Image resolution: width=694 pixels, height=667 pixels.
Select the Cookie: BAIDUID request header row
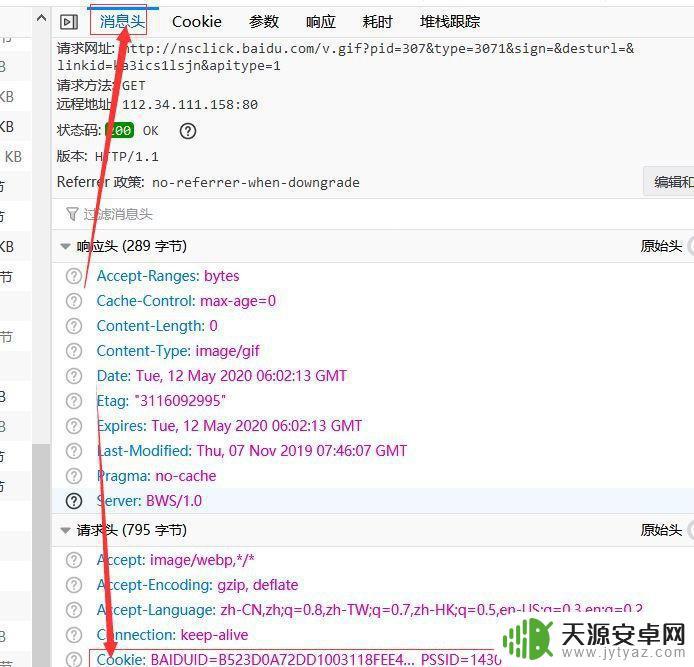373,659
